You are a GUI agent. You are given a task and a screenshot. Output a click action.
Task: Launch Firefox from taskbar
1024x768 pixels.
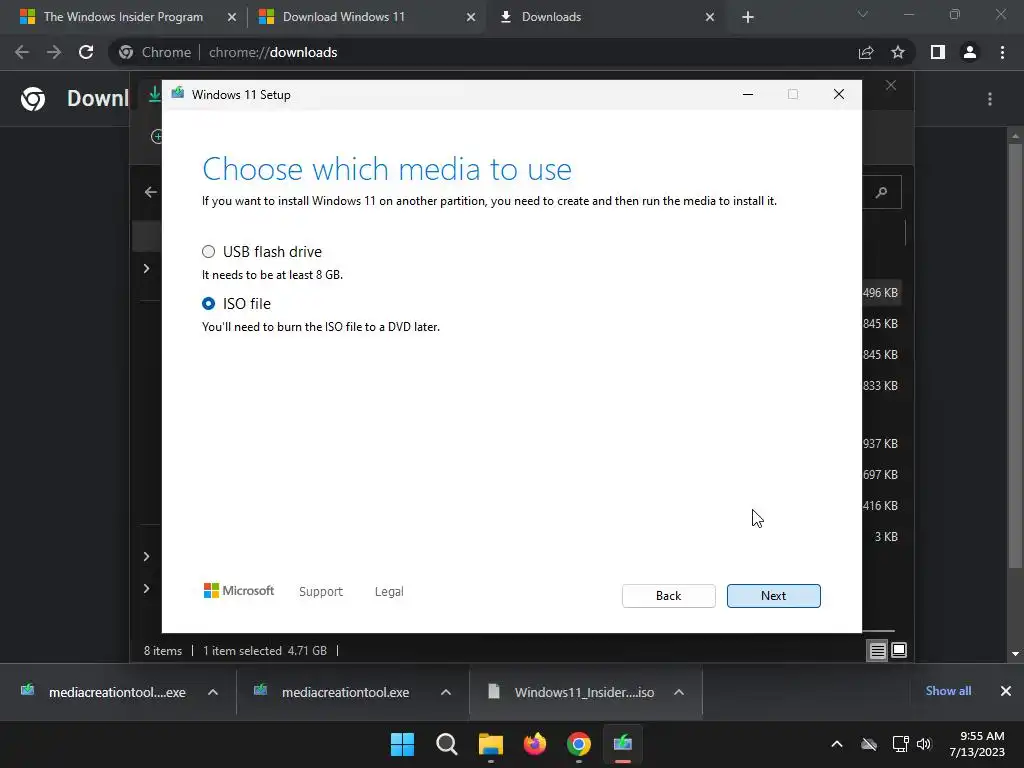[x=535, y=744]
